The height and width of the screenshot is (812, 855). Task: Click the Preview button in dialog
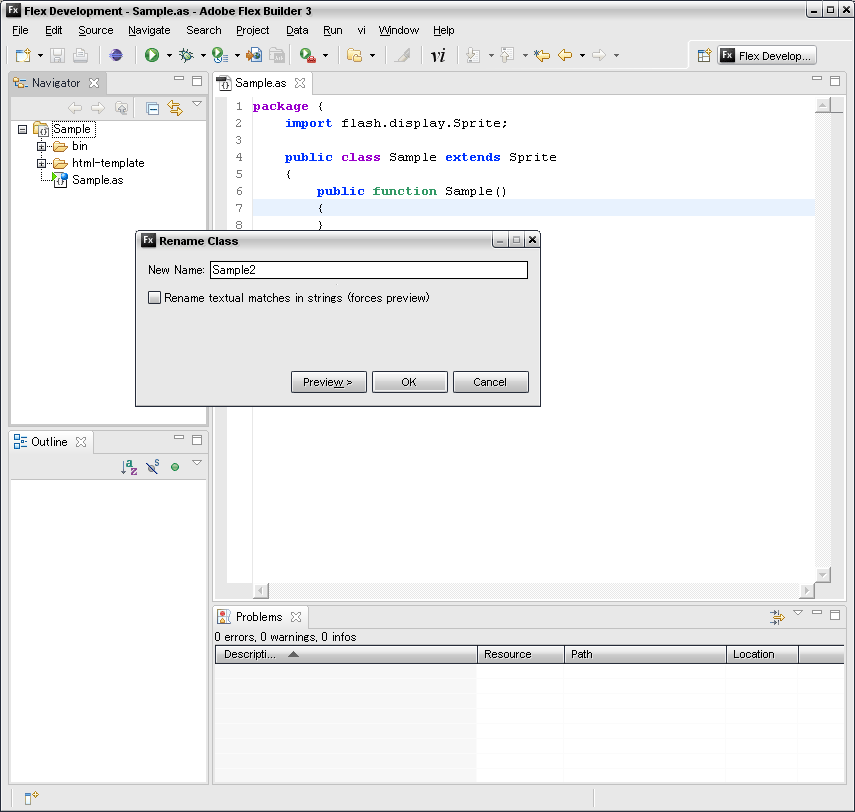coord(328,382)
